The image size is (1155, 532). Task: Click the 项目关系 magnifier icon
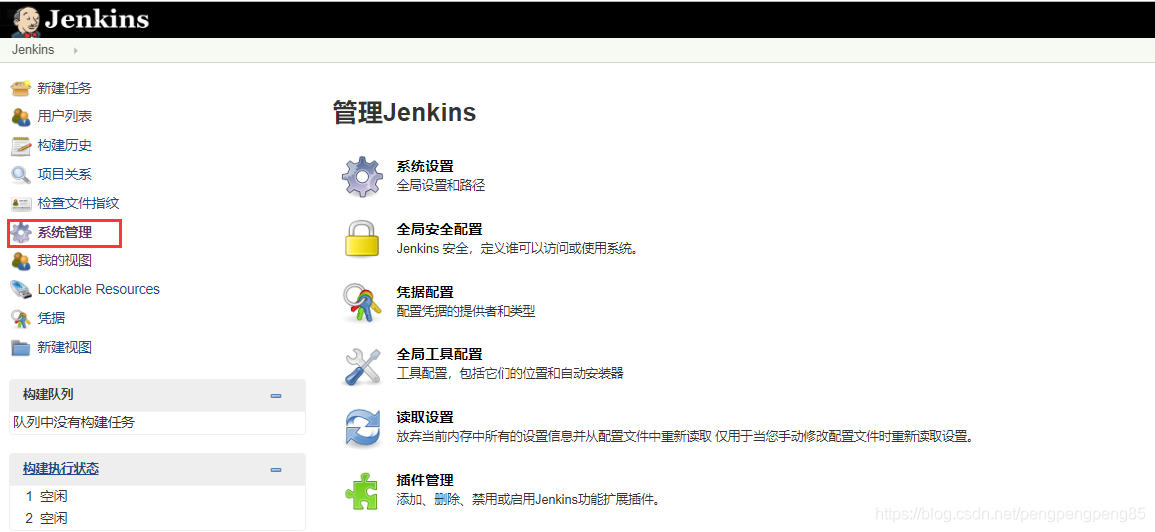[x=21, y=175]
